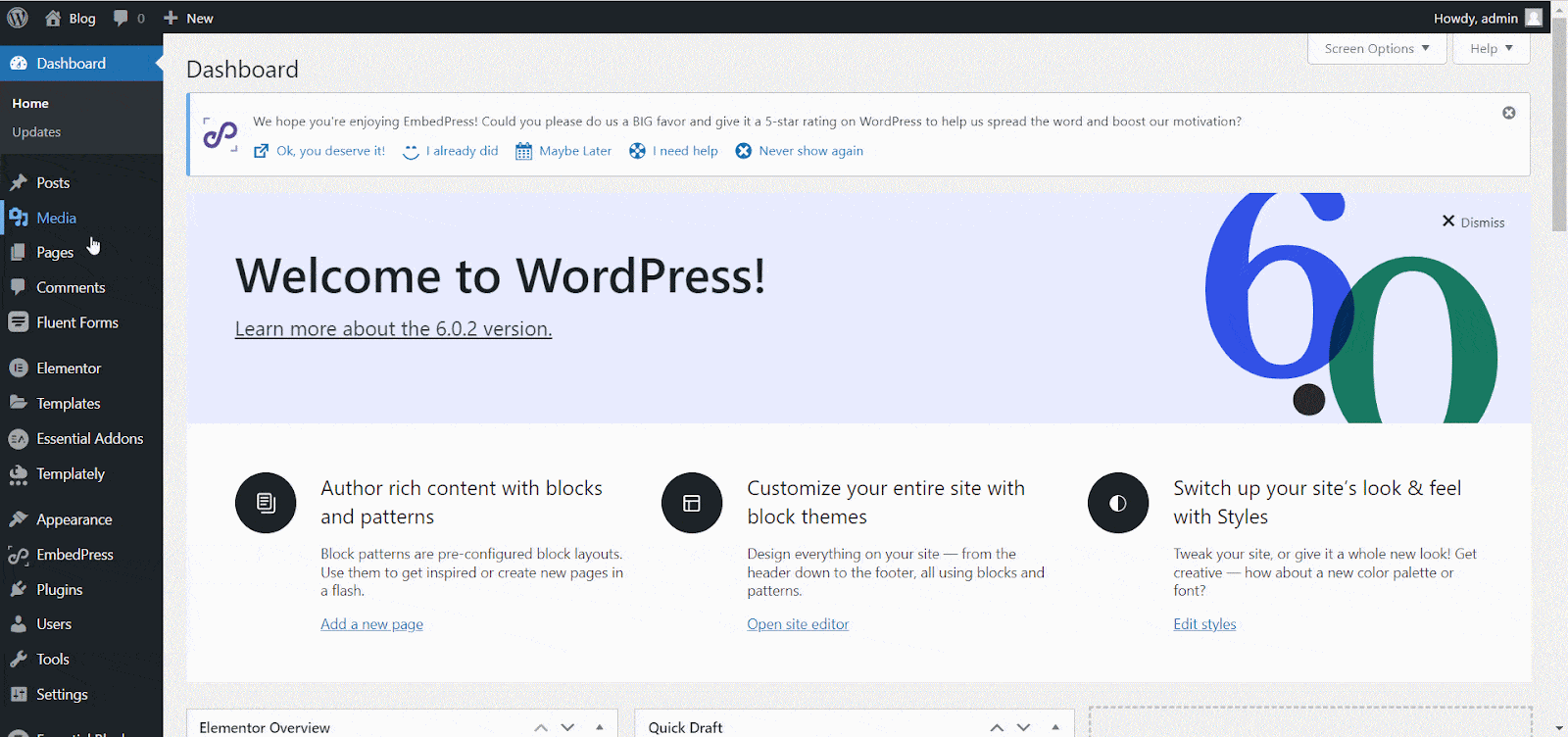Image resolution: width=1568 pixels, height=737 pixels.
Task: Click the Elementor icon in sidebar
Action: click(19, 368)
